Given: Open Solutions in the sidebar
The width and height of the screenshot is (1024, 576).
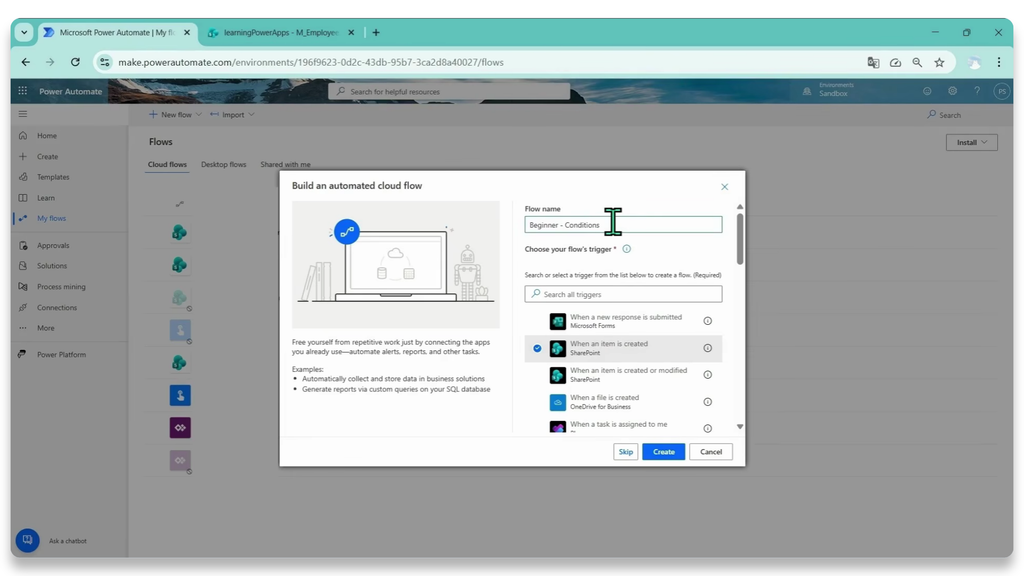Looking at the screenshot, I should point(52,266).
